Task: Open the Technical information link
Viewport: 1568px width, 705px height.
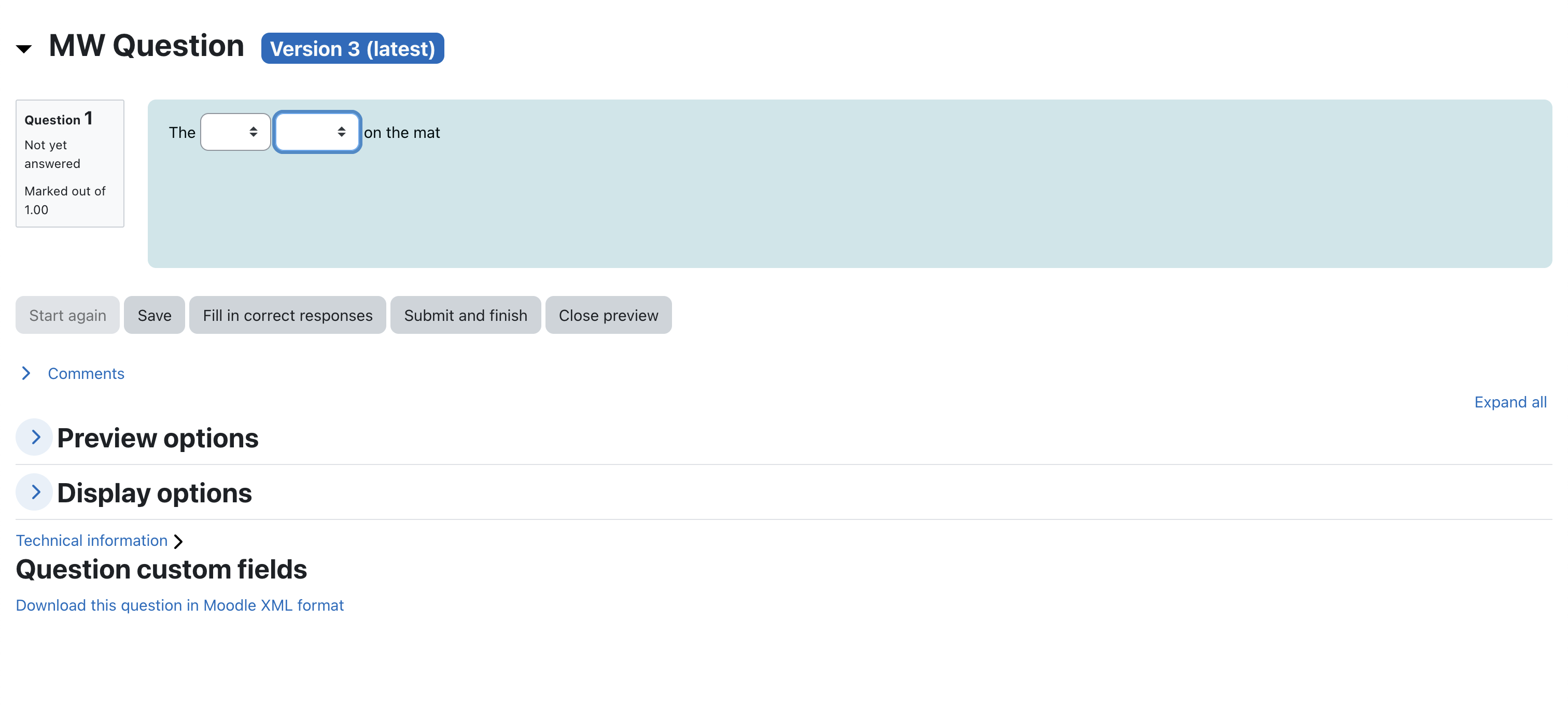Action: [x=92, y=540]
